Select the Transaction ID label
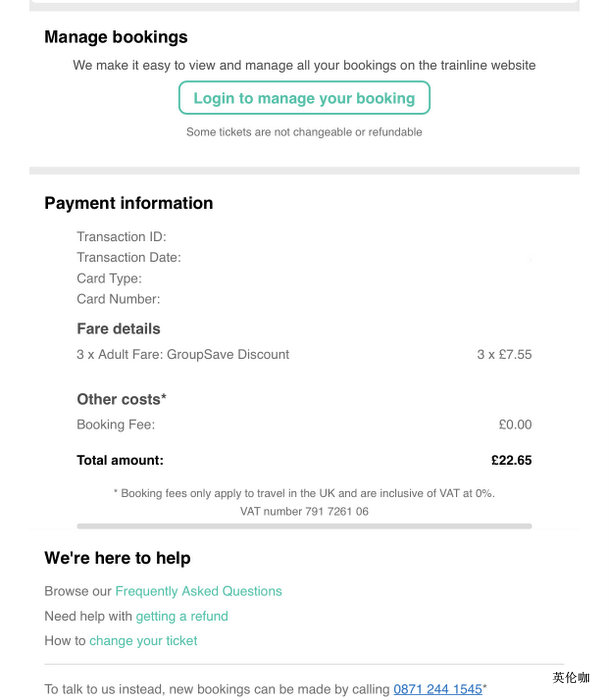The image size is (609, 700). point(121,237)
